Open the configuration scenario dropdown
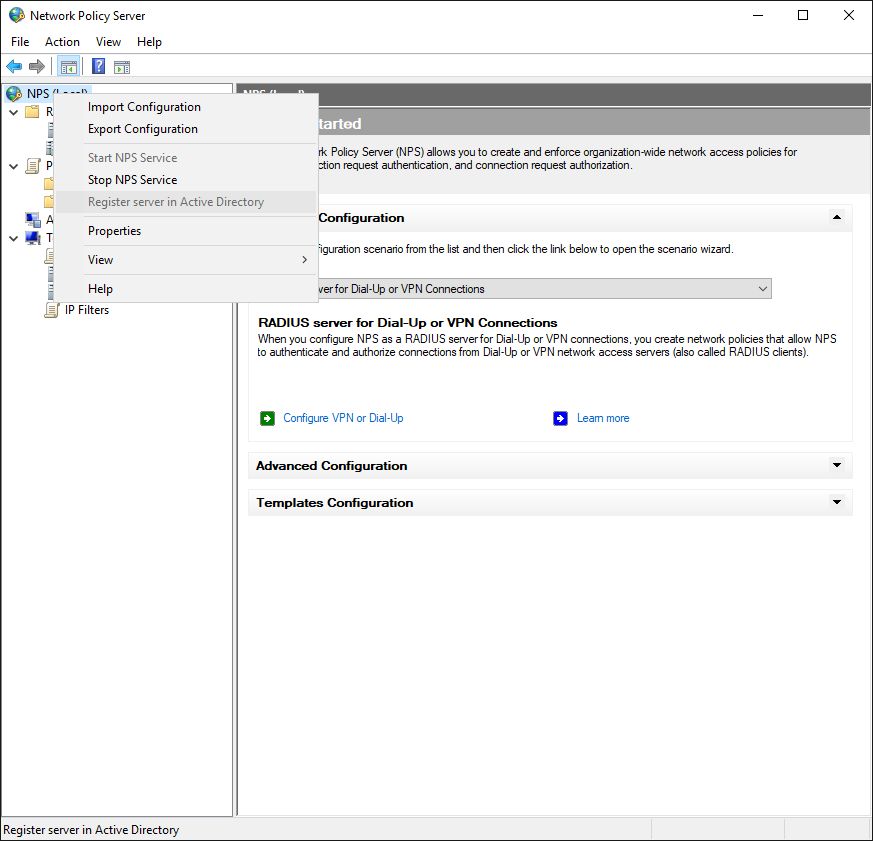The width and height of the screenshot is (873, 841). pos(763,289)
